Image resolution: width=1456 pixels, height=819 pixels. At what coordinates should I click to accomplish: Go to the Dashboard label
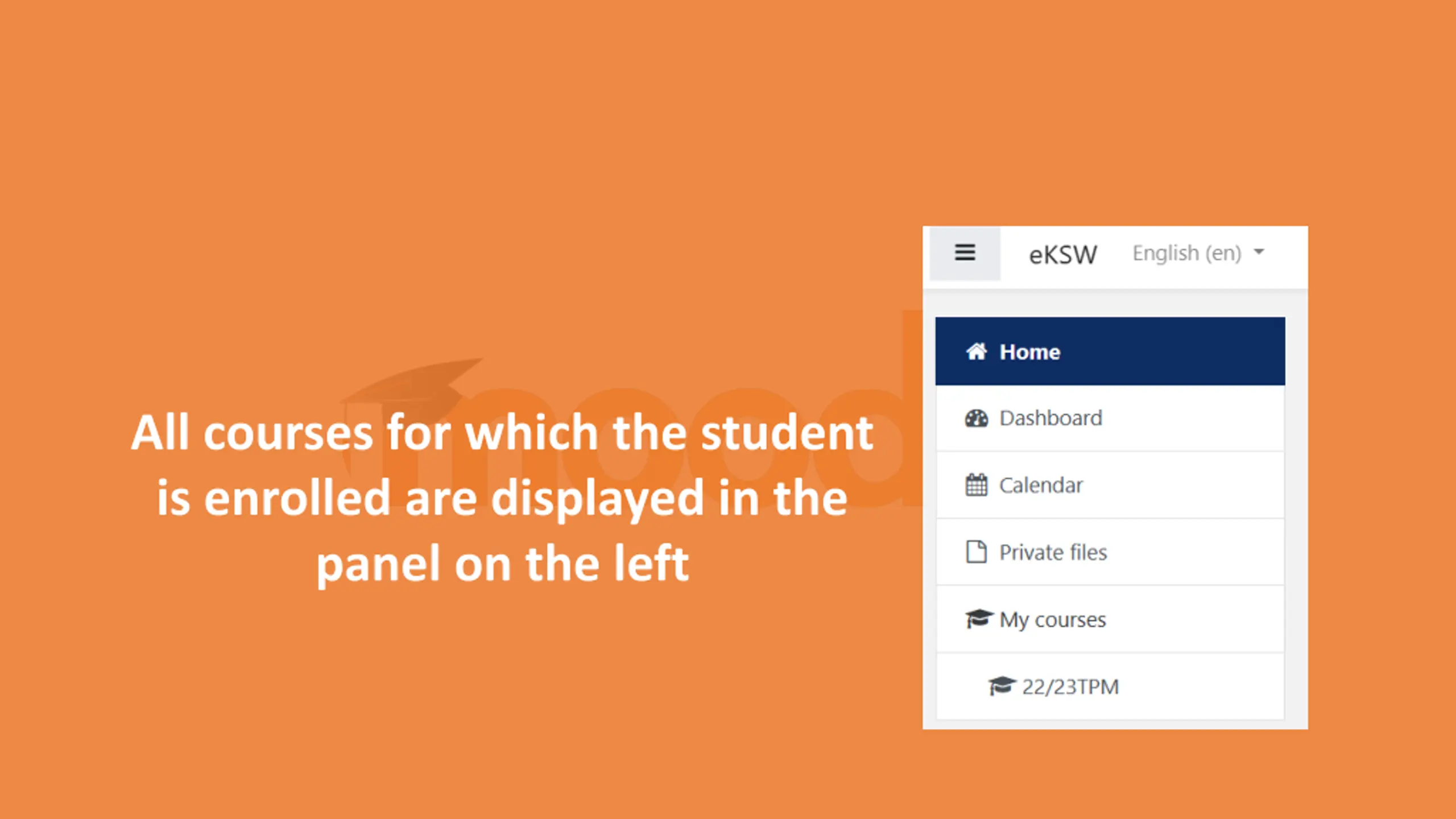pos(1050,419)
